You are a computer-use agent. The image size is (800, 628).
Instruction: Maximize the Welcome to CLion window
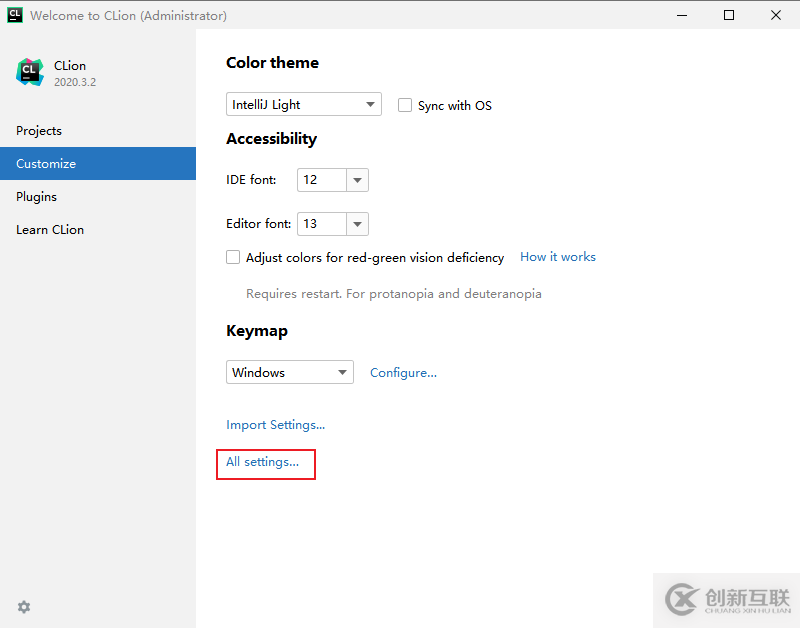point(729,15)
